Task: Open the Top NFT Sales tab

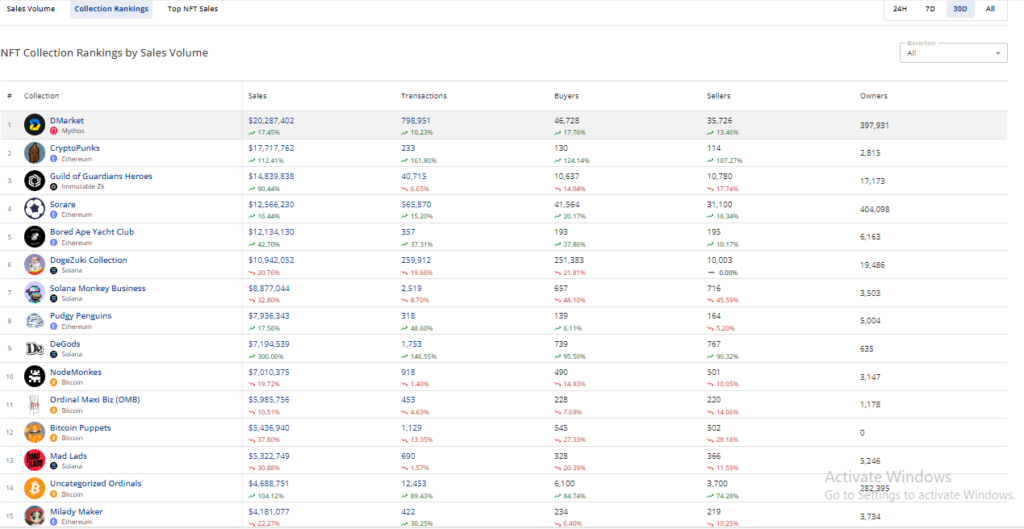Action: pos(193,9)
